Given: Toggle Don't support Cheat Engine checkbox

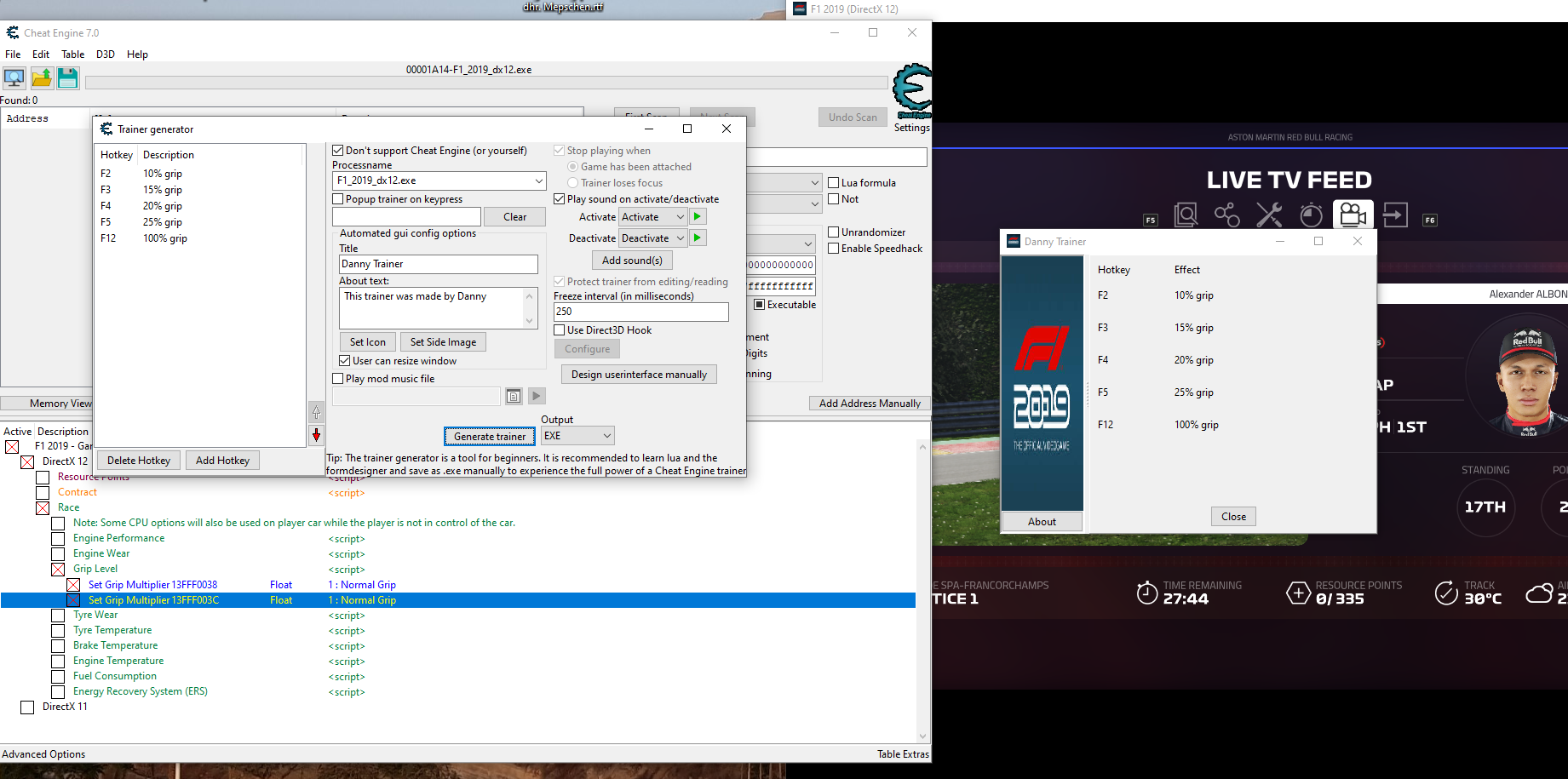Looking at the screenshot, I should tap(338, 151).
